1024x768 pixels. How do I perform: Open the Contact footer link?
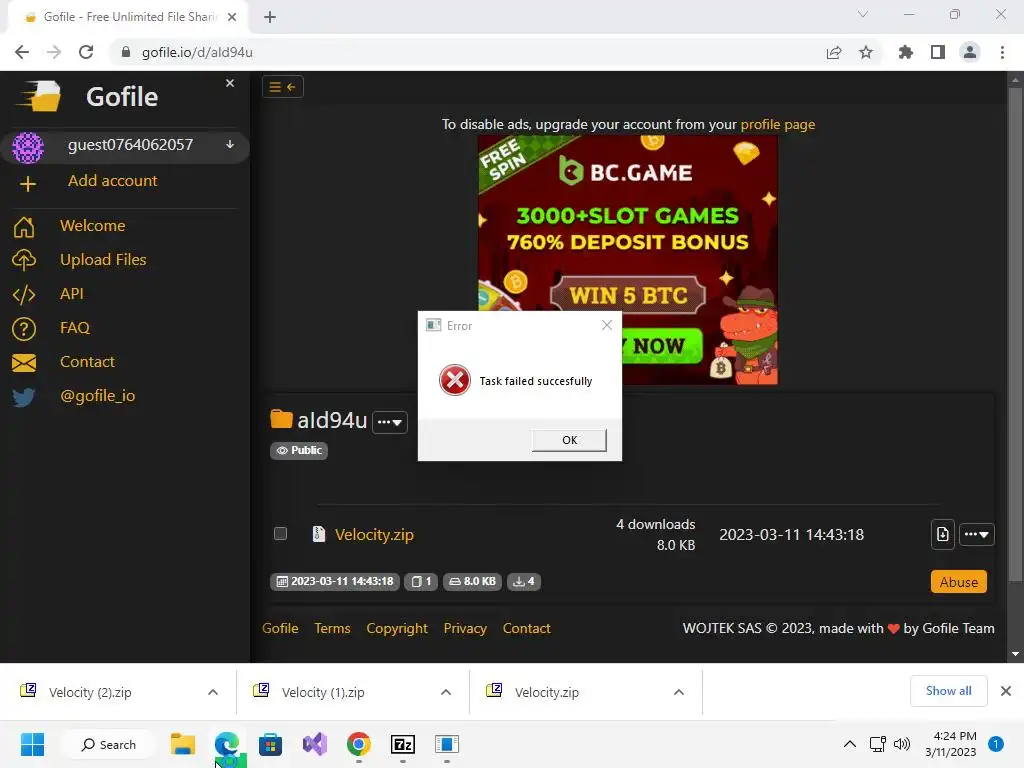point(526,628)
